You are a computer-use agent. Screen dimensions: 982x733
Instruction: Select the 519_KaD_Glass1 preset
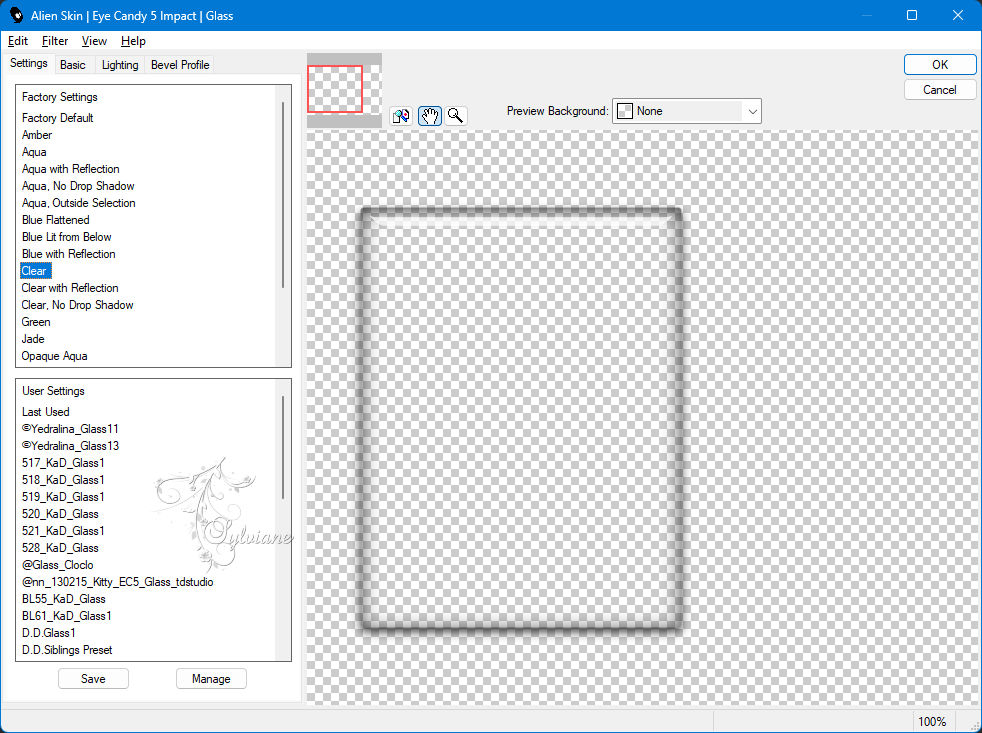[x=63, y=496]
